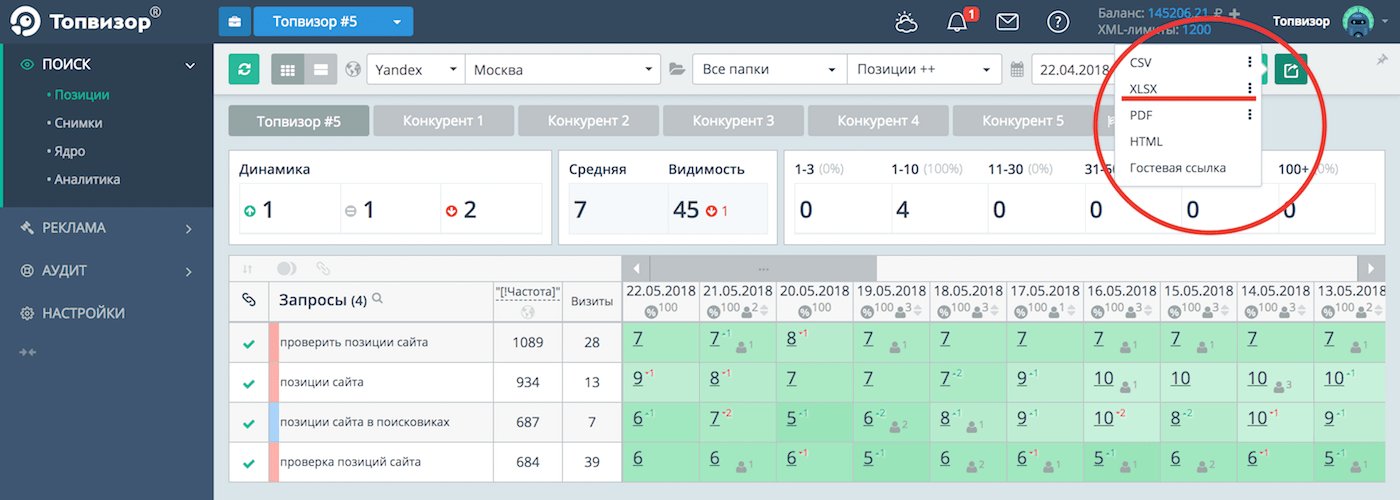Screen dimensions: 1400x500
Task: Click the link icon in table header
Action: tap(249, 299)
